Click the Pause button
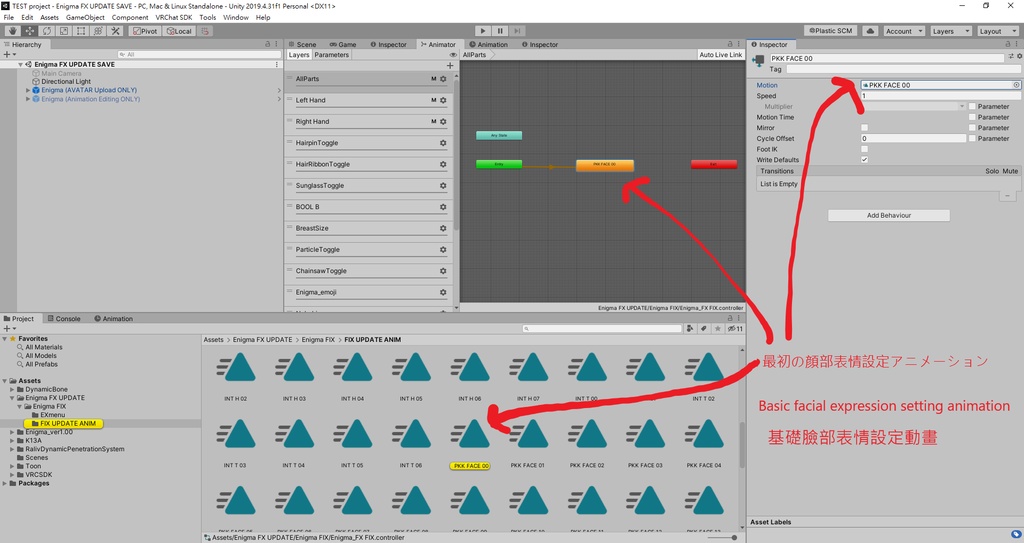This screenshot has width=1024, height=543. point(500,31)
